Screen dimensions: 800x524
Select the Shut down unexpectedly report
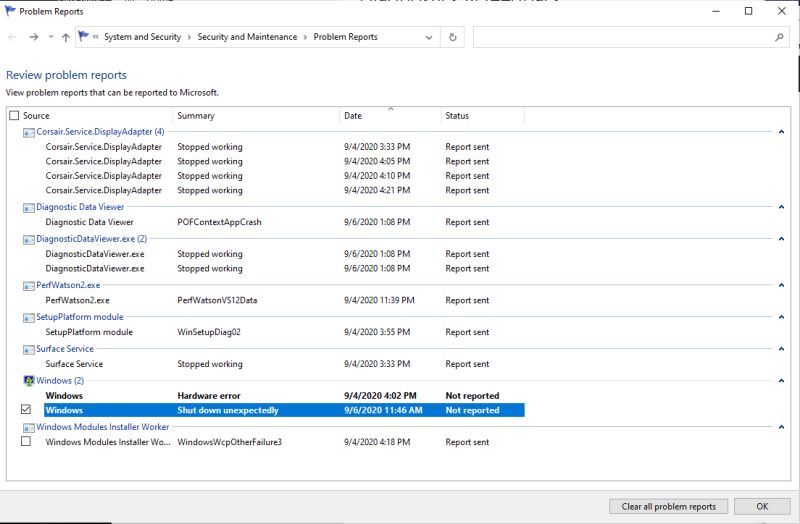[284, 410]
